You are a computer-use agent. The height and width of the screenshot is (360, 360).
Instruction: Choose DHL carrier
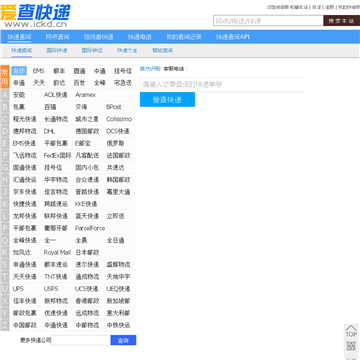point(49,131)
